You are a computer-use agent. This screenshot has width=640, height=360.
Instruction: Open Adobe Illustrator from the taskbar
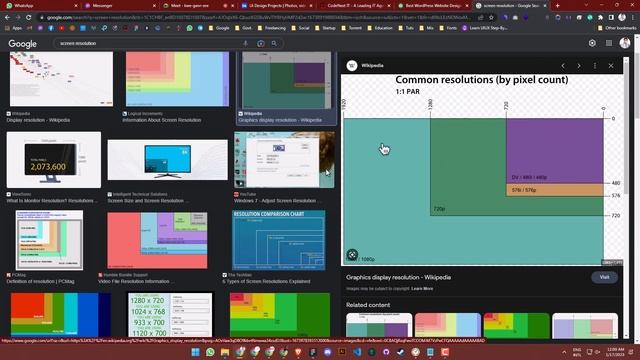coord(342,352)
